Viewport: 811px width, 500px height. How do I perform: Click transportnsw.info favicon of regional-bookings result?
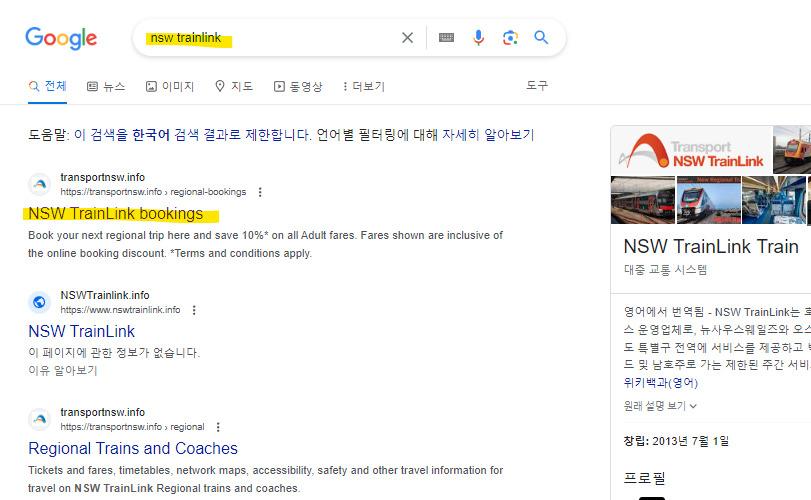[x=39, y=184]
